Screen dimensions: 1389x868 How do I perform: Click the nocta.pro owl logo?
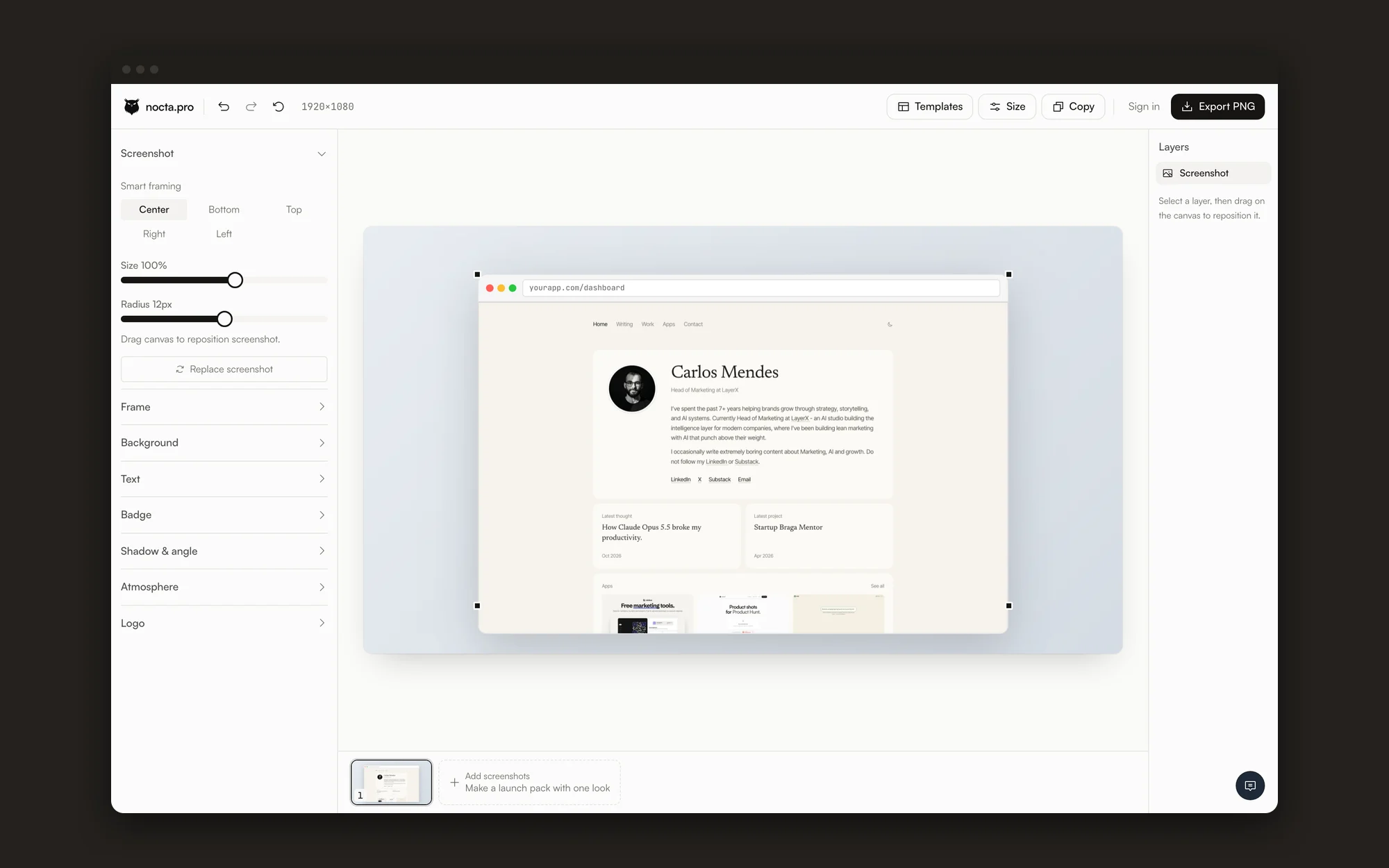click(x=131, y=106)
